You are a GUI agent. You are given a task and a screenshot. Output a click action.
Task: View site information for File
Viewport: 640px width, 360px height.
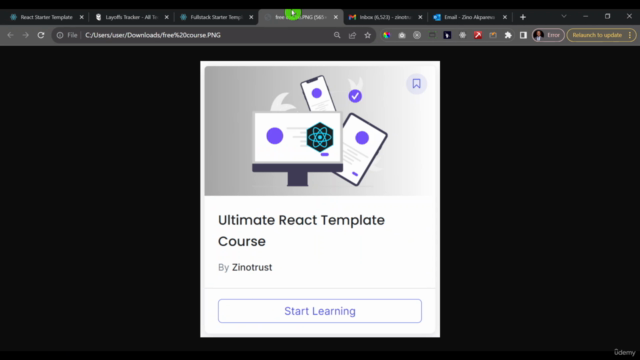tap(67, 35)
